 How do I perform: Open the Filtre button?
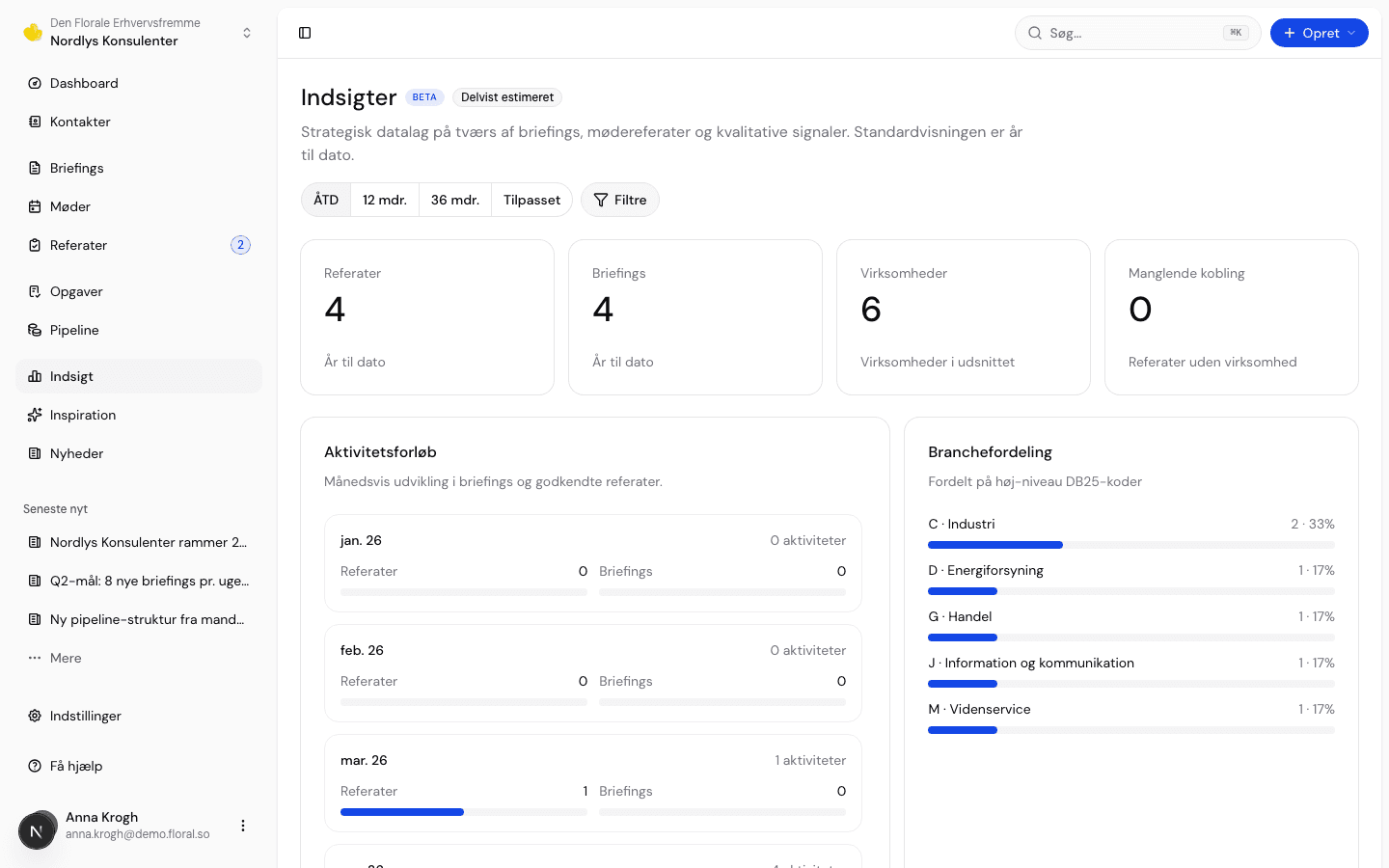click(x=620, y=200)
